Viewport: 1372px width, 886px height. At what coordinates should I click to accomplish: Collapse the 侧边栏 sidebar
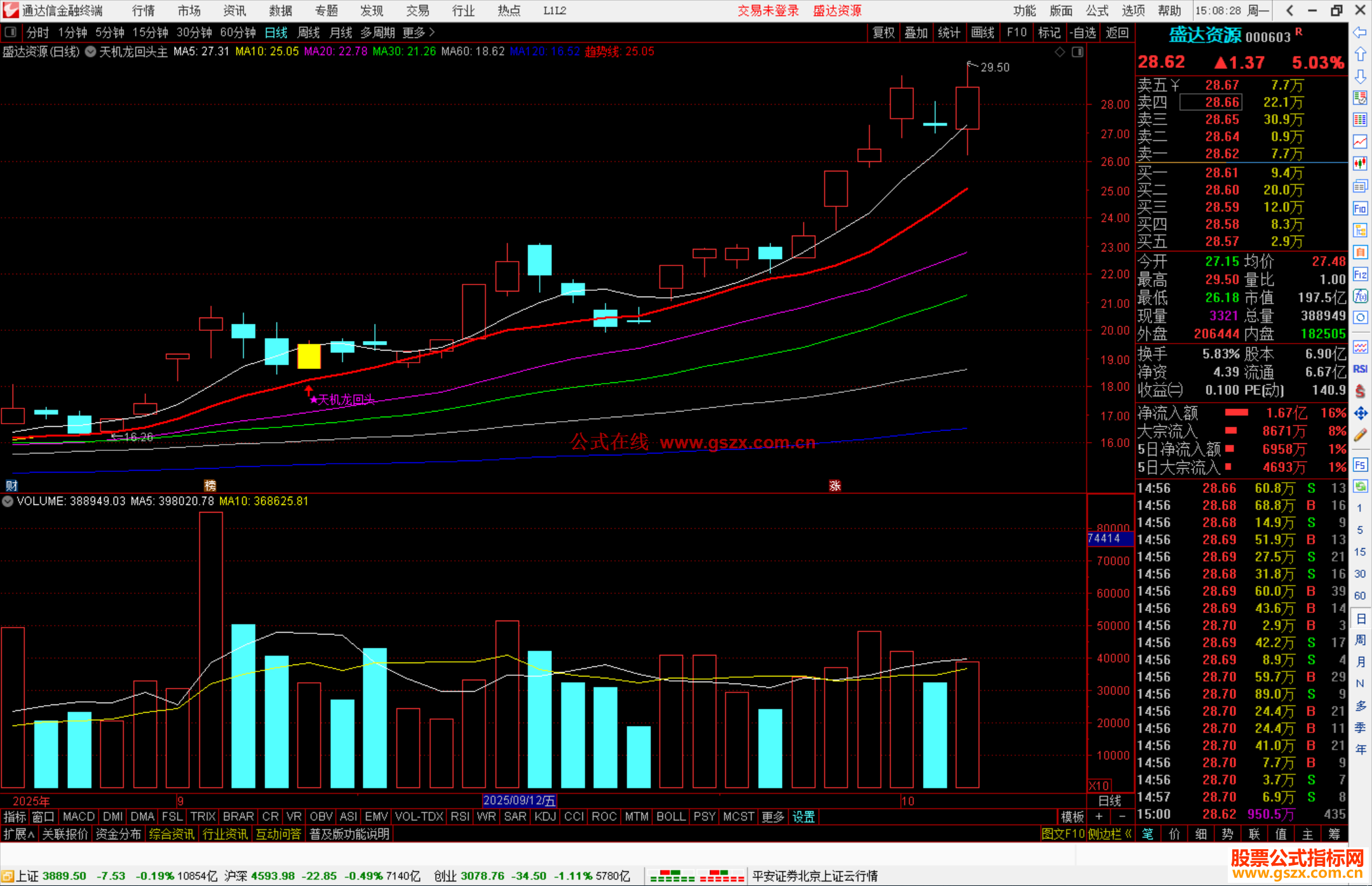pos(1109,834)
